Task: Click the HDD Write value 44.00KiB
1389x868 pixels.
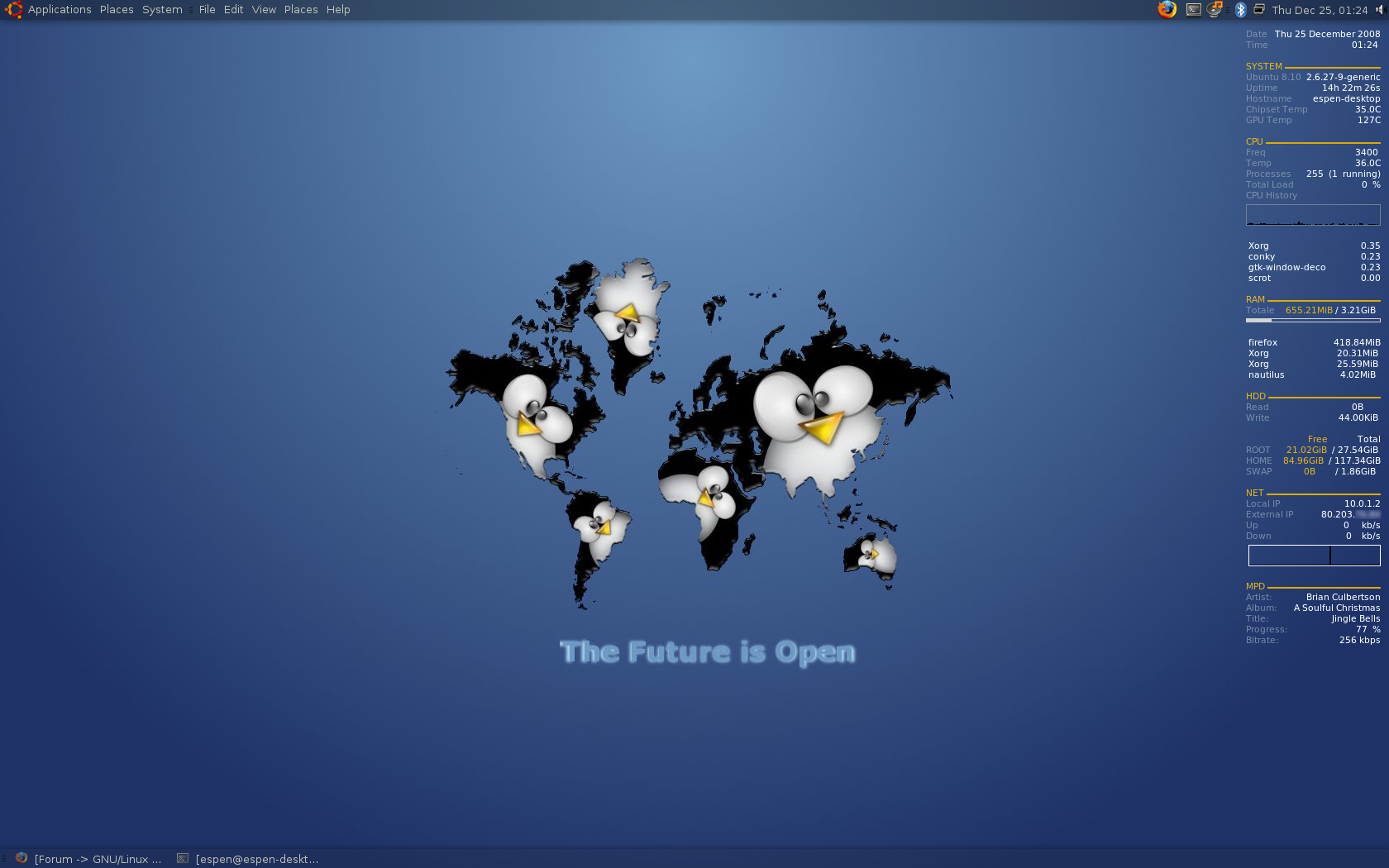Action: tap(1358, 417)
